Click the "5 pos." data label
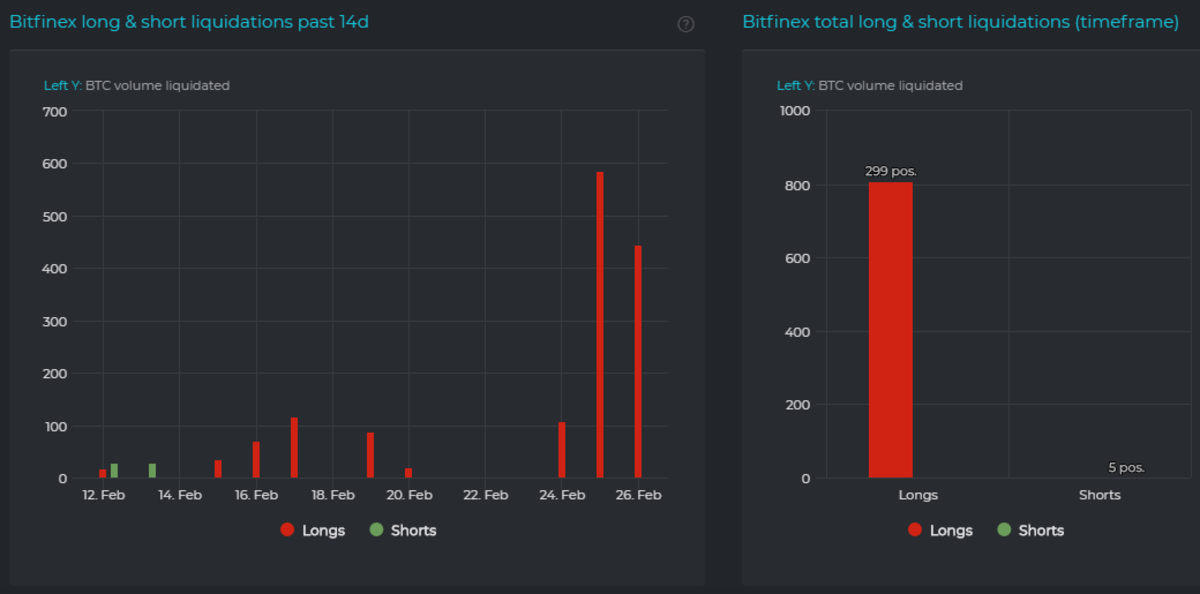The width and height of the screenshot is (1200, 594). (1126, 467)
